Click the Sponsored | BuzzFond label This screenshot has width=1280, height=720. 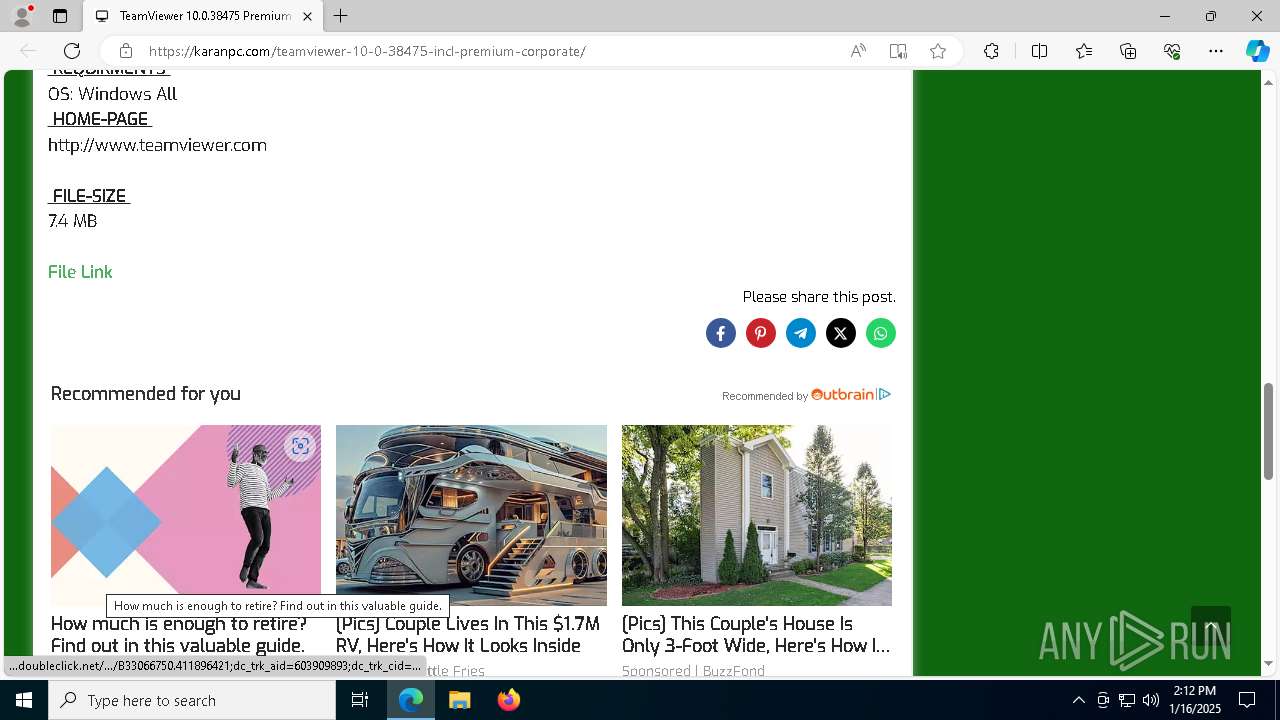pos(693,671)
